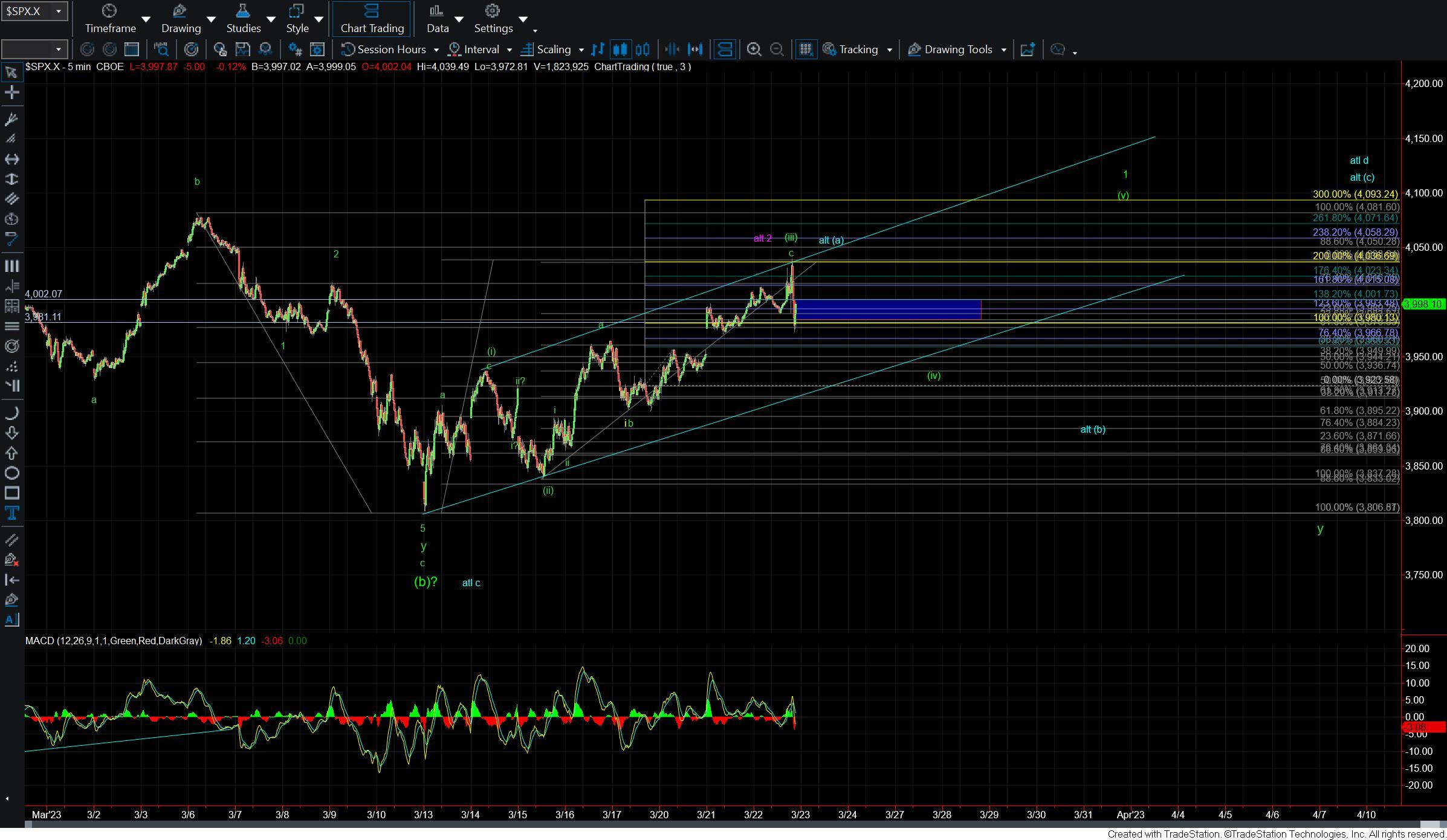Open the Drawing menu
This screenshot has height=840, width=1447.
[181, 19]
